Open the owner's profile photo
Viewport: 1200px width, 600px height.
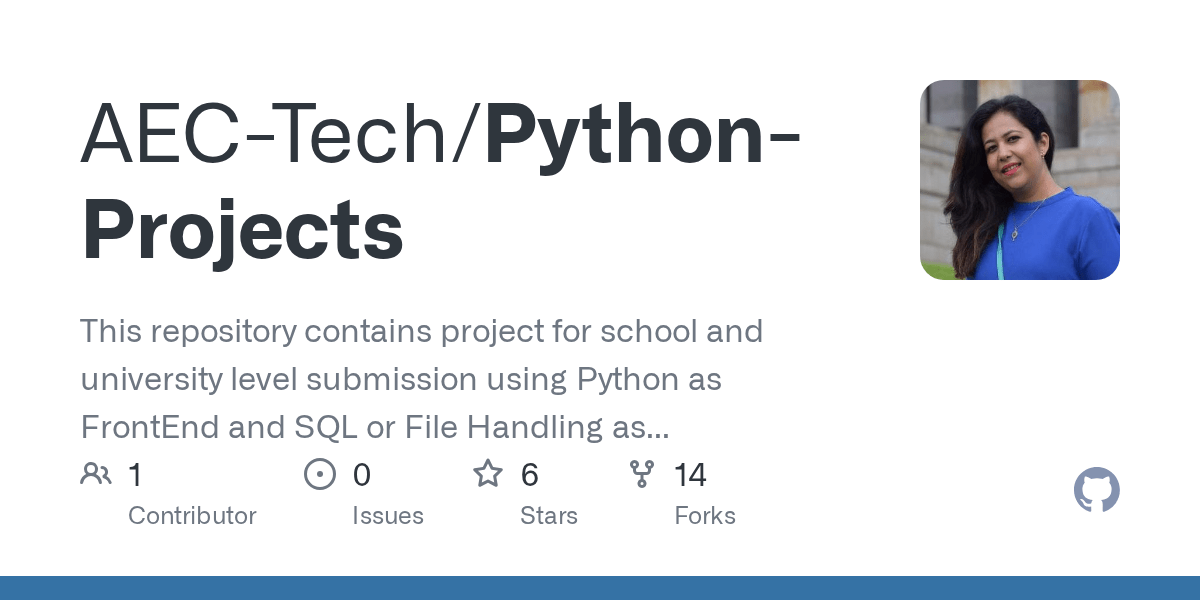tap(1020, 180)
